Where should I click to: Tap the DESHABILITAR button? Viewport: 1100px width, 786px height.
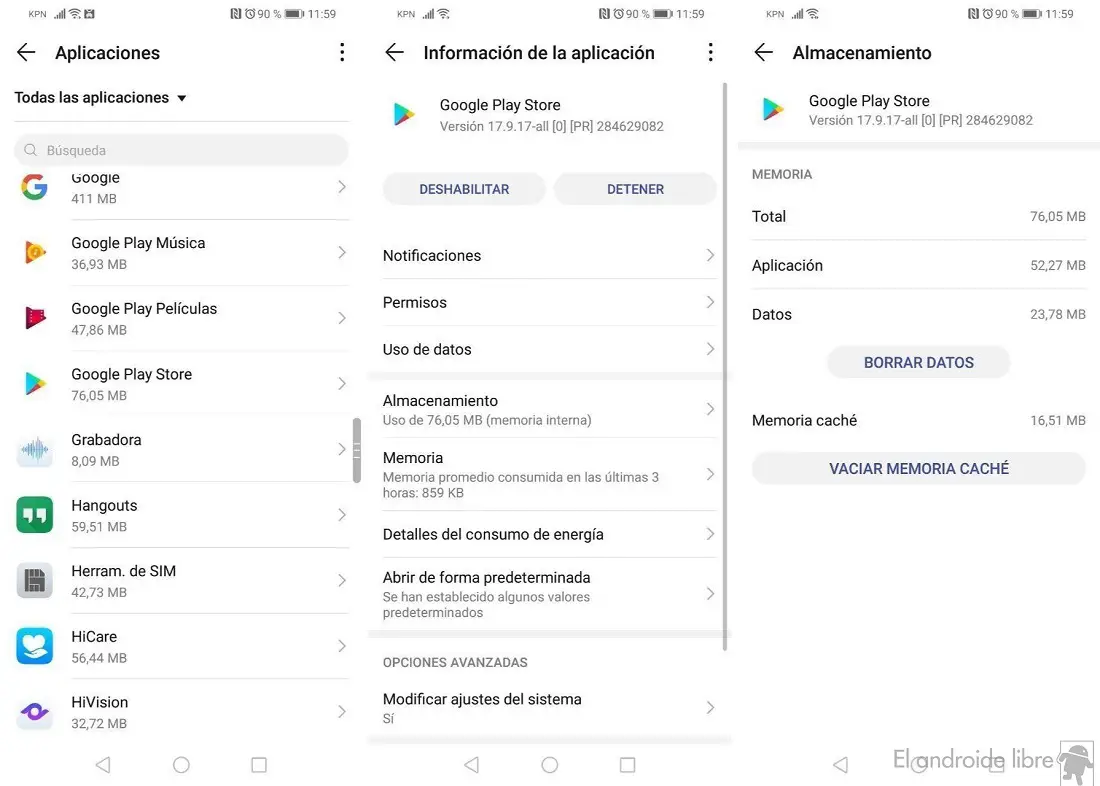(464, 189)
